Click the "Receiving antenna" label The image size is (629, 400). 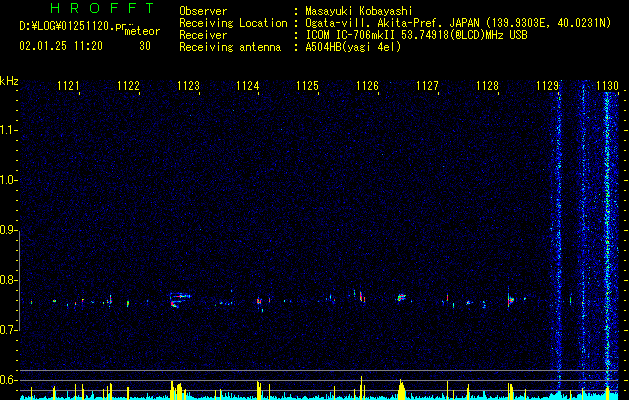pyautogui.click(x=230, y=47)
